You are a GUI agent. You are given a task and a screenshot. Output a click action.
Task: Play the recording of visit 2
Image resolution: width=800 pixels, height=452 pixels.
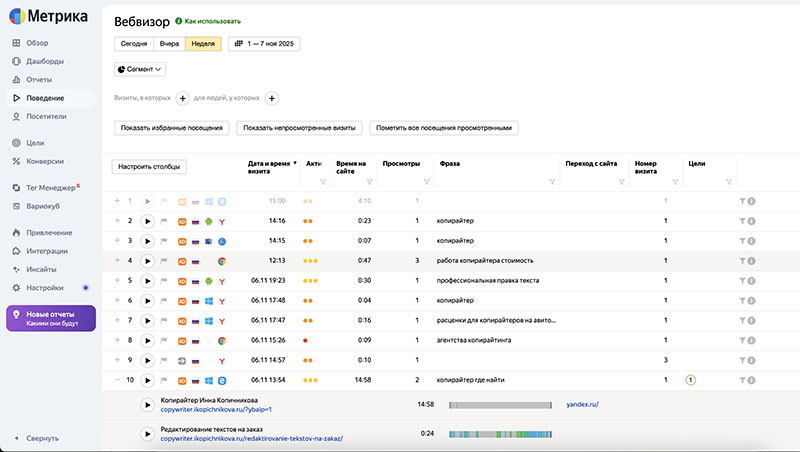(147, 221)
